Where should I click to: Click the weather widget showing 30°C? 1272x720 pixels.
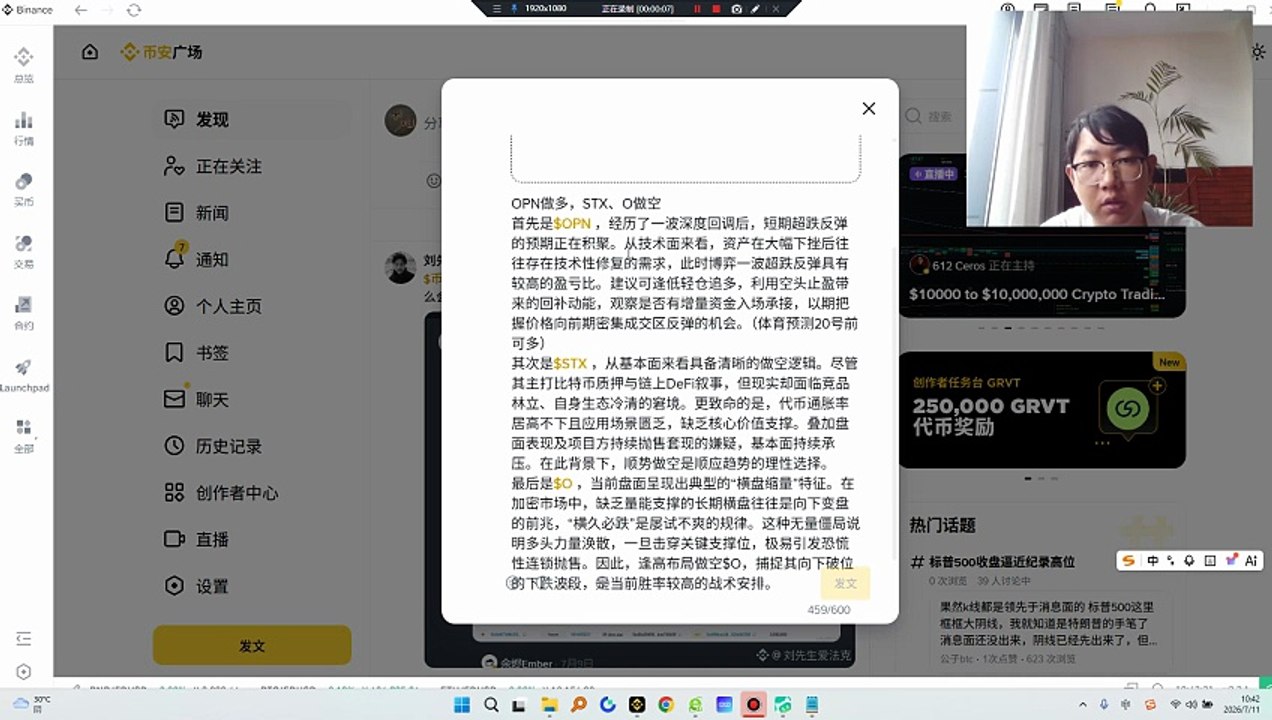pos(30,704)
